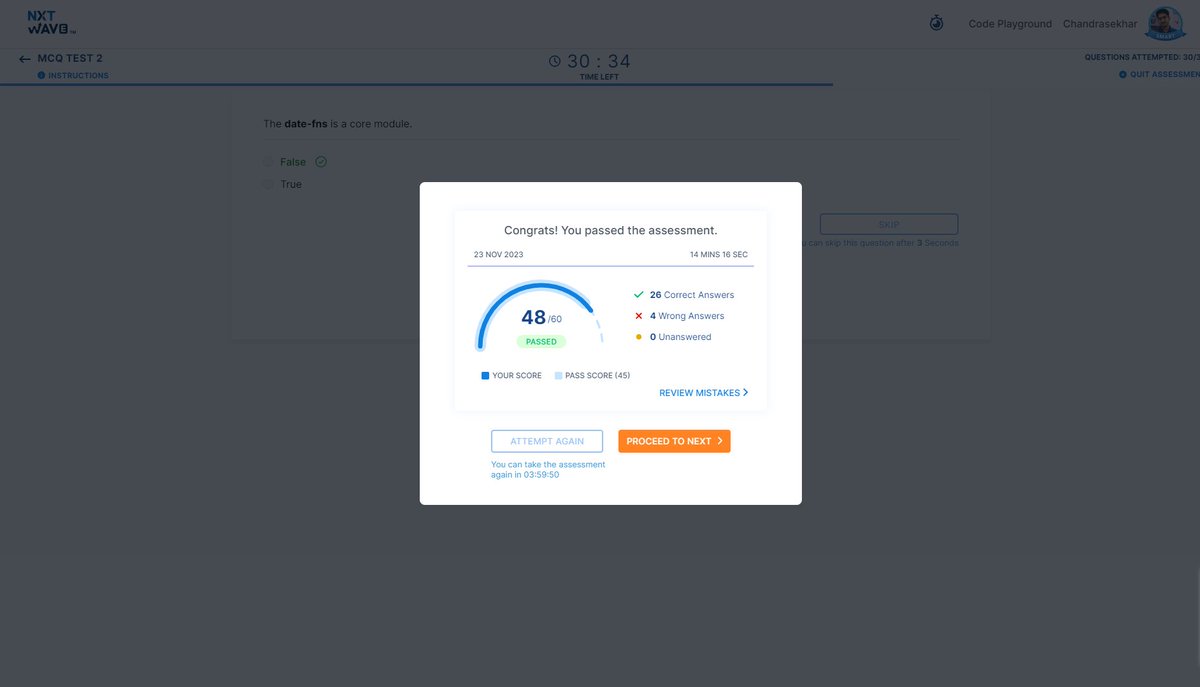This screenshot has width=1200, height=687.
Task: Click the retake countdown 03:59:50 text
Action: pos(541,475)
